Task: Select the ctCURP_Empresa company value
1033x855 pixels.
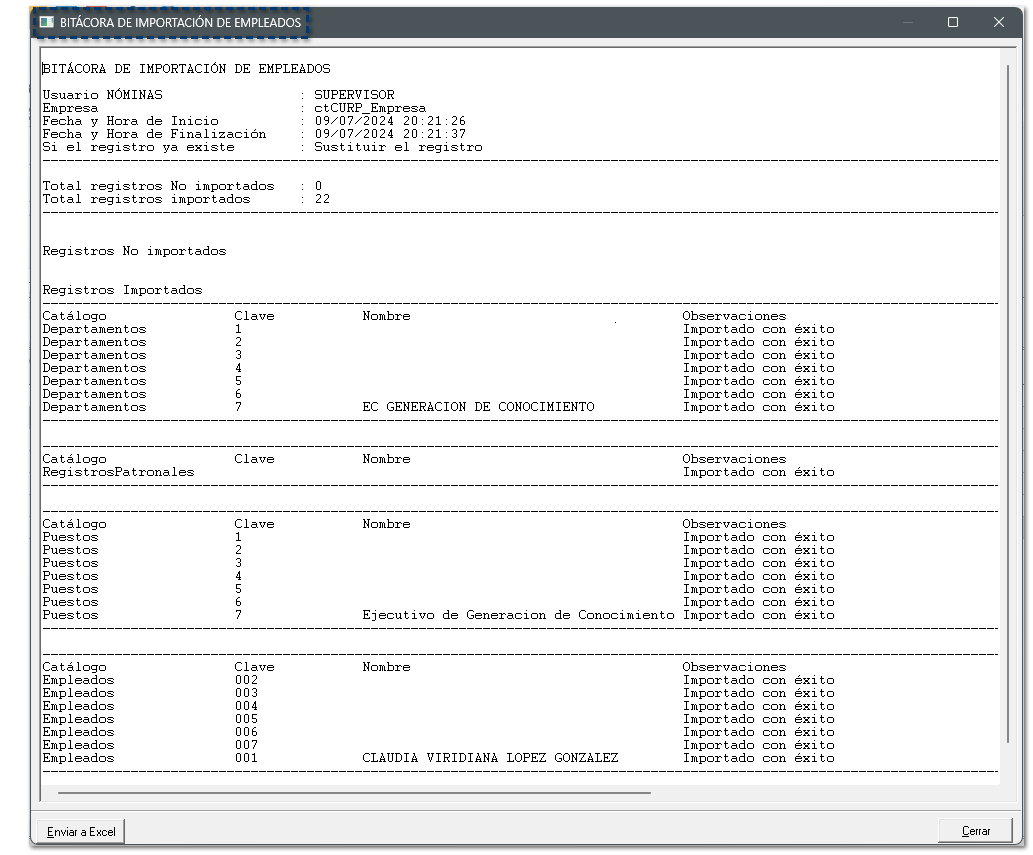Action: 369,108
